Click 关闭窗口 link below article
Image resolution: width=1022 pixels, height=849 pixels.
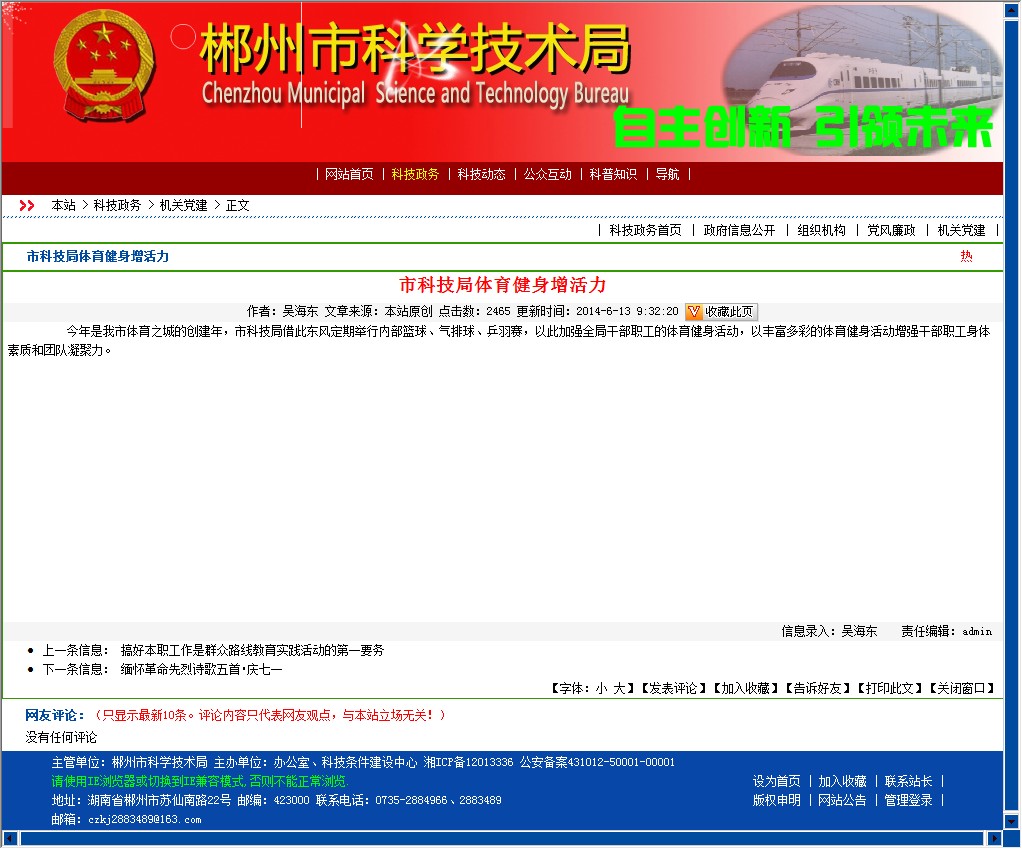point(962,688)
